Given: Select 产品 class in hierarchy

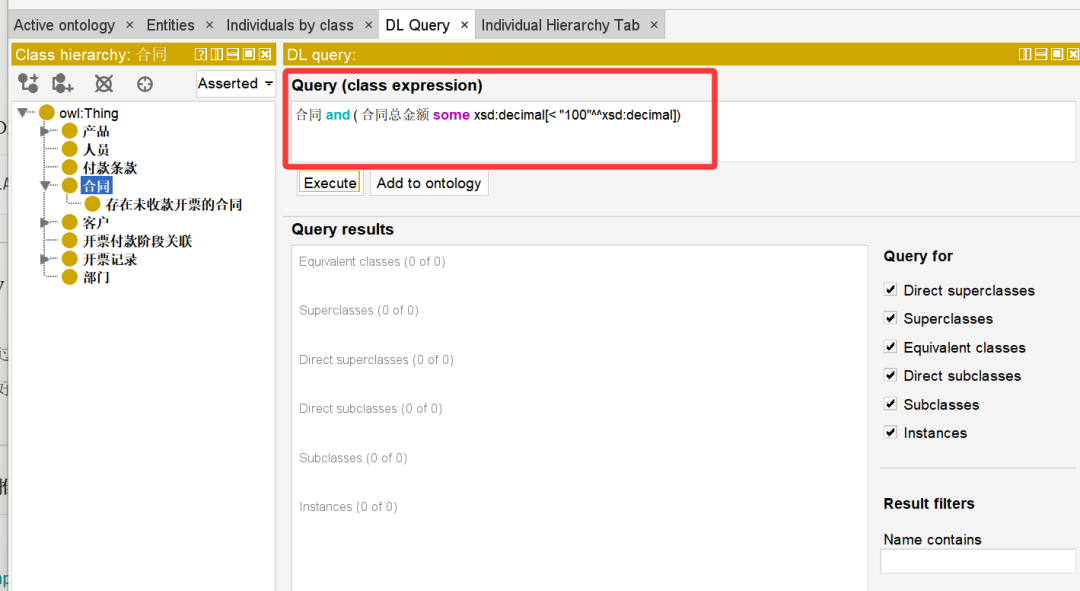Looking at the screenshot, I should coord(96,131).
